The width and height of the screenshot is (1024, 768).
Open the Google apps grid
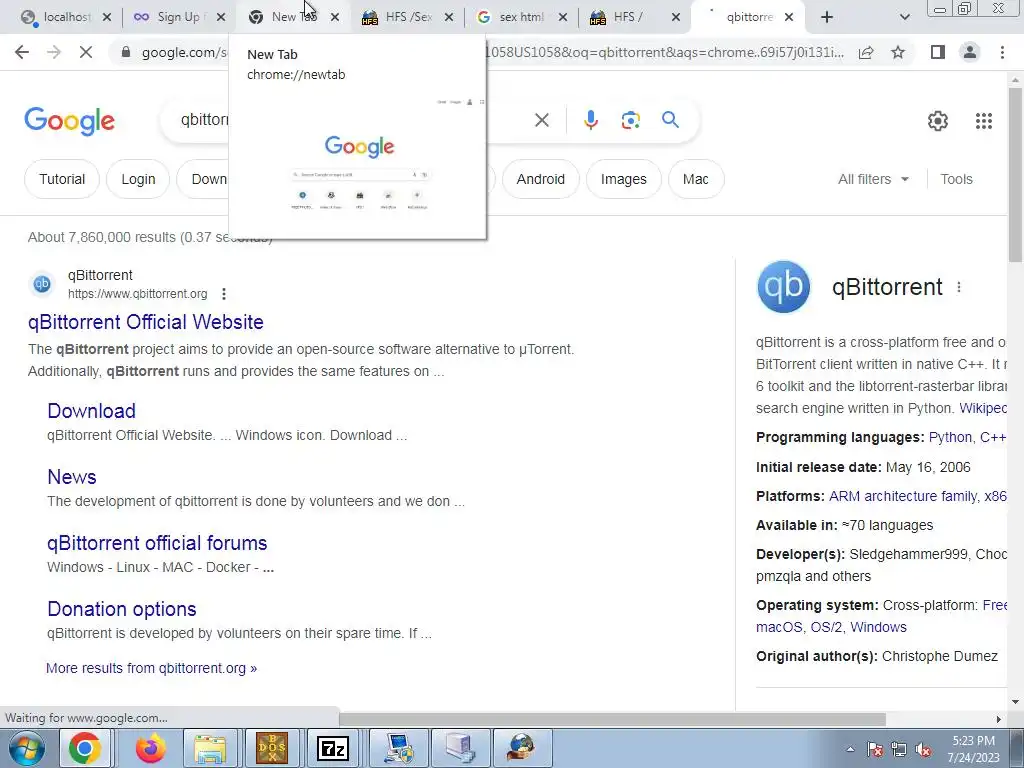click(x=984, y=121)
